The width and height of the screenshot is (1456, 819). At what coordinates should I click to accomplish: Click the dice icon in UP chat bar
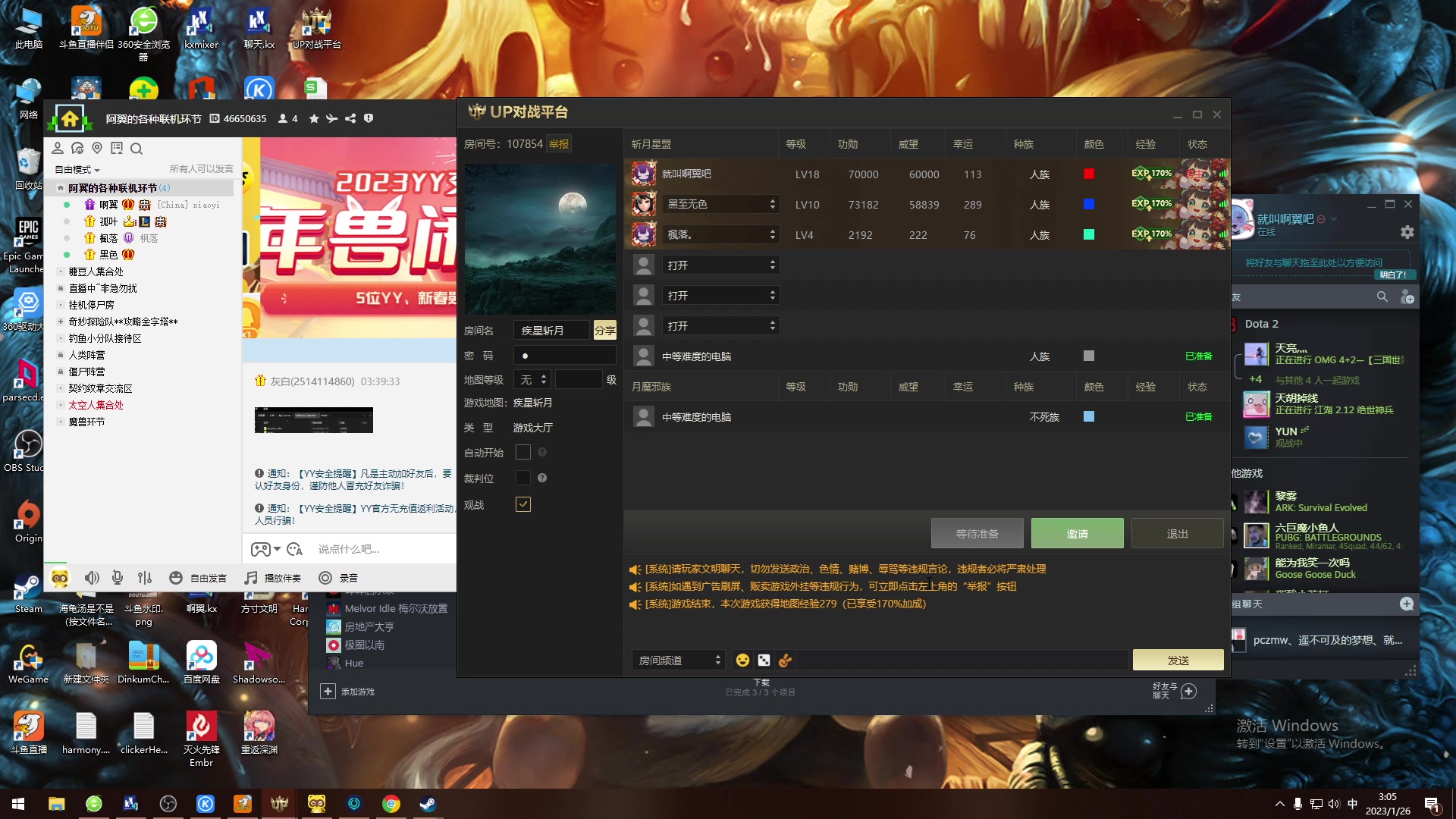pyautogui.click(x=764, y=661)
